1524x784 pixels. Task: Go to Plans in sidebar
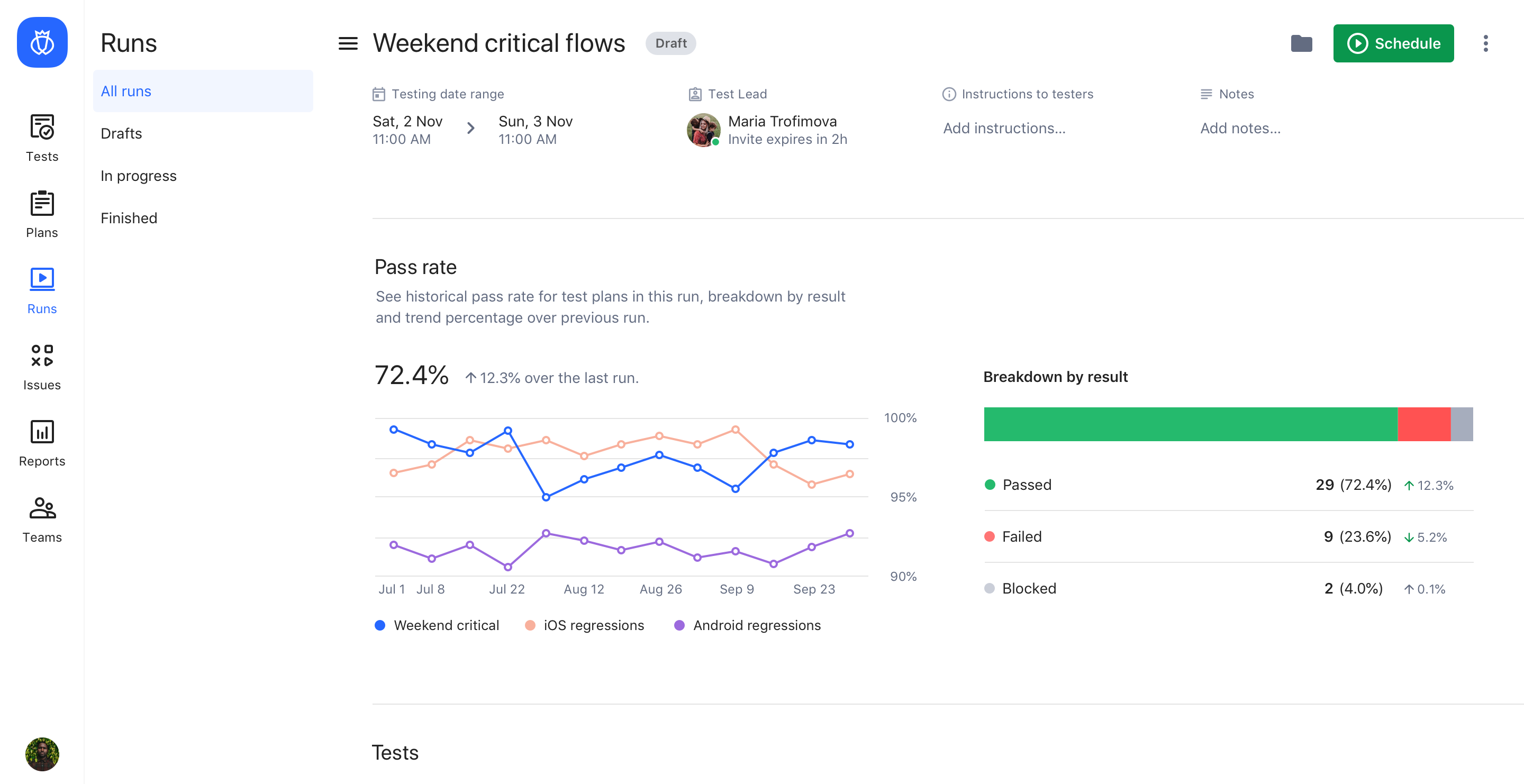pos(42,213)
